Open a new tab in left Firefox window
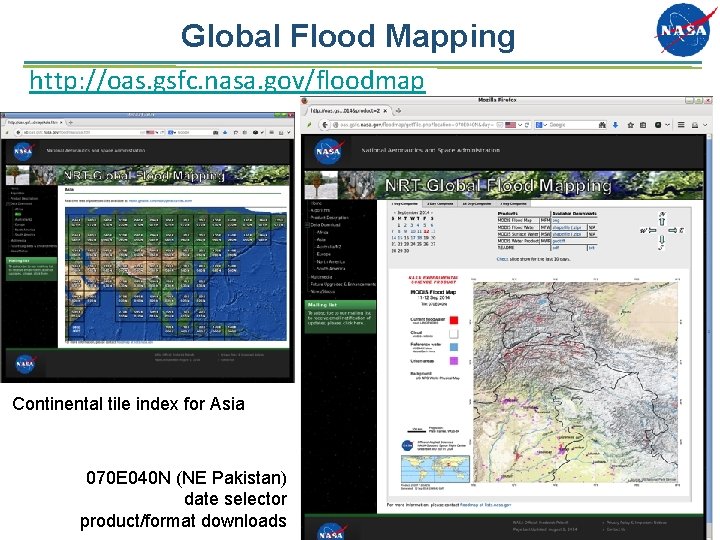 click(70, 123)
